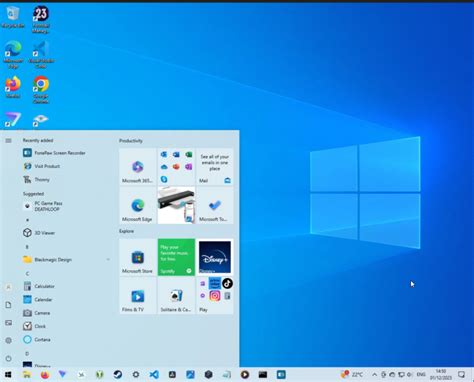Open the media player taskbar icon
The image size is (474, 382).
coord(245,375)
